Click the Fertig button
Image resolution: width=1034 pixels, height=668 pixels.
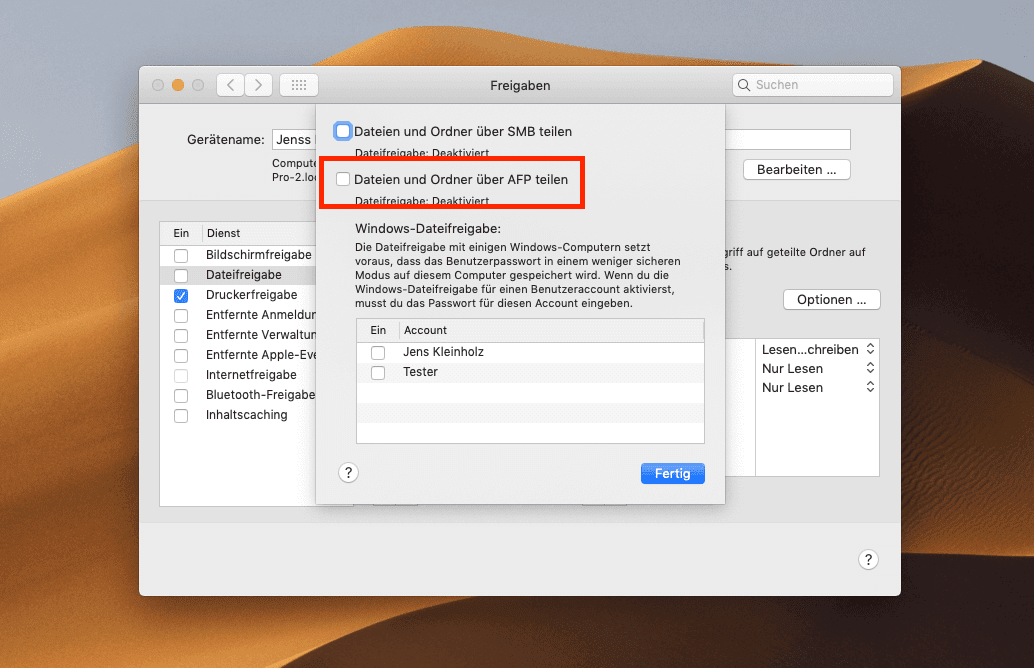point(672,473)
